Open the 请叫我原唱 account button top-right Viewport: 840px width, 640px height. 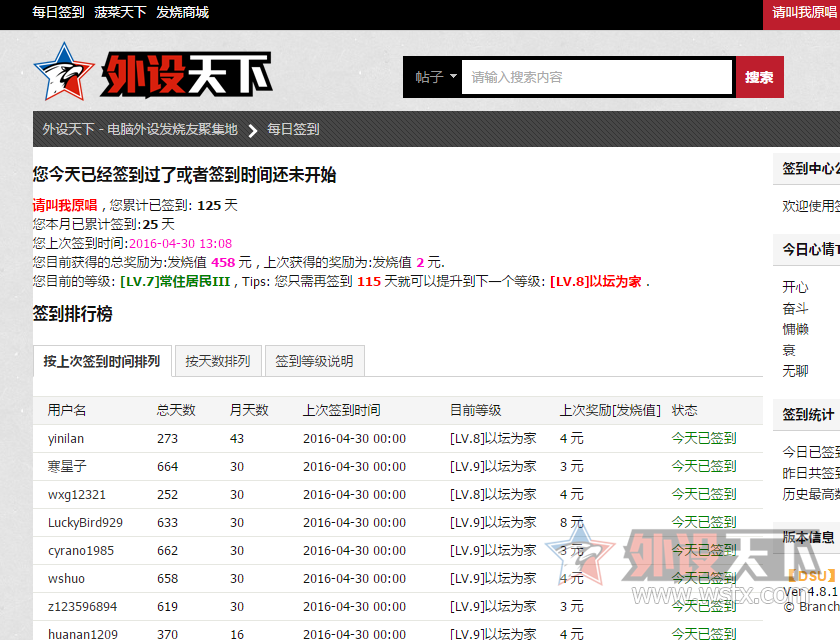pos(804,13)
